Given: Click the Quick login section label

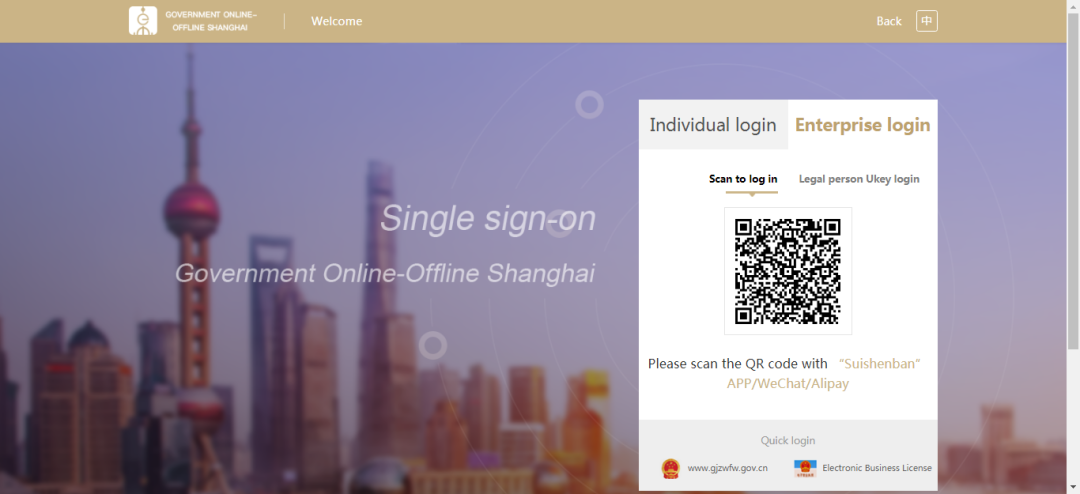Looking at the screenshot, I should [788, 440].
